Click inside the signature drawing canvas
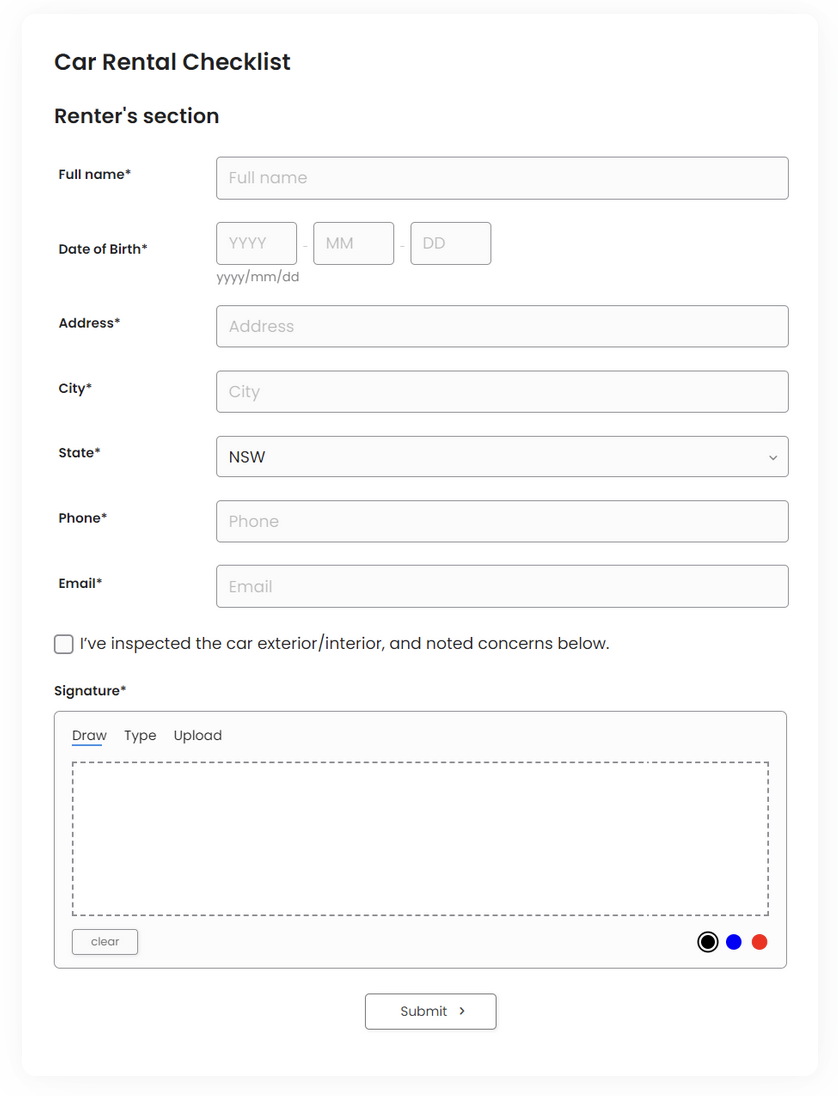The width and height of the screenshot is (838, 1096). pos(420,838)
